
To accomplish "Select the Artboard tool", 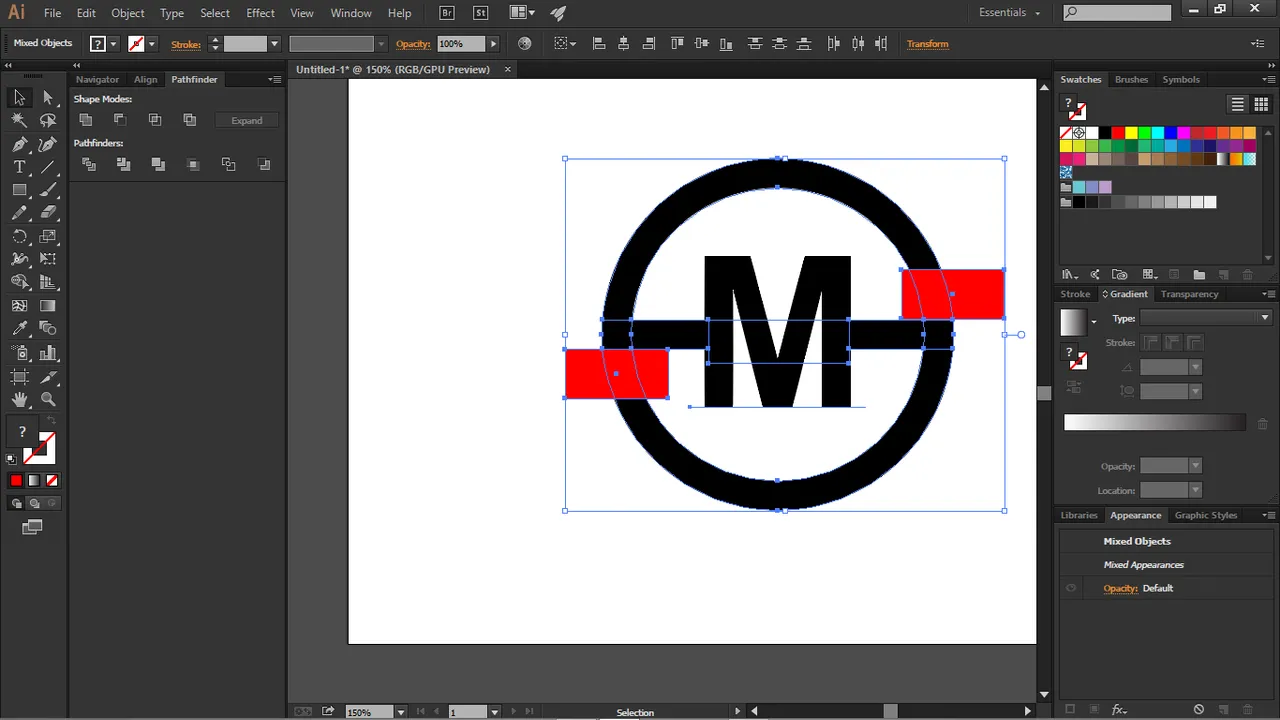I will pyautogui.click(x=19, y=376).
